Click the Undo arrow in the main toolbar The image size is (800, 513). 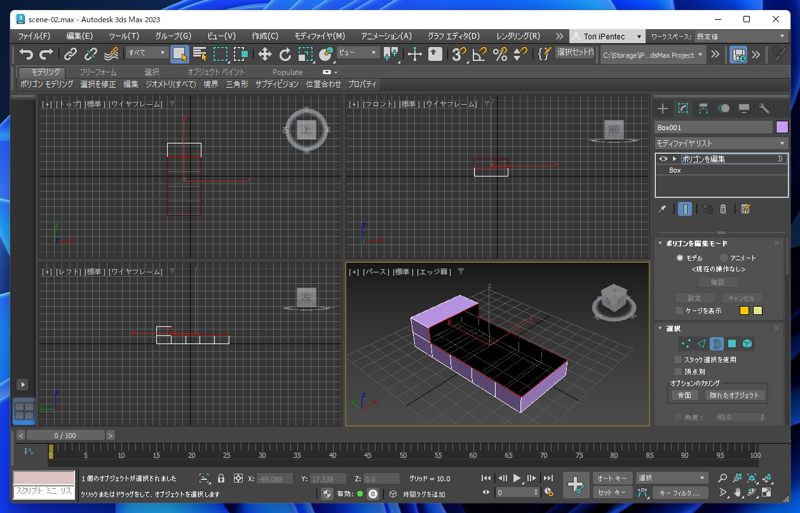pos(26,54)
